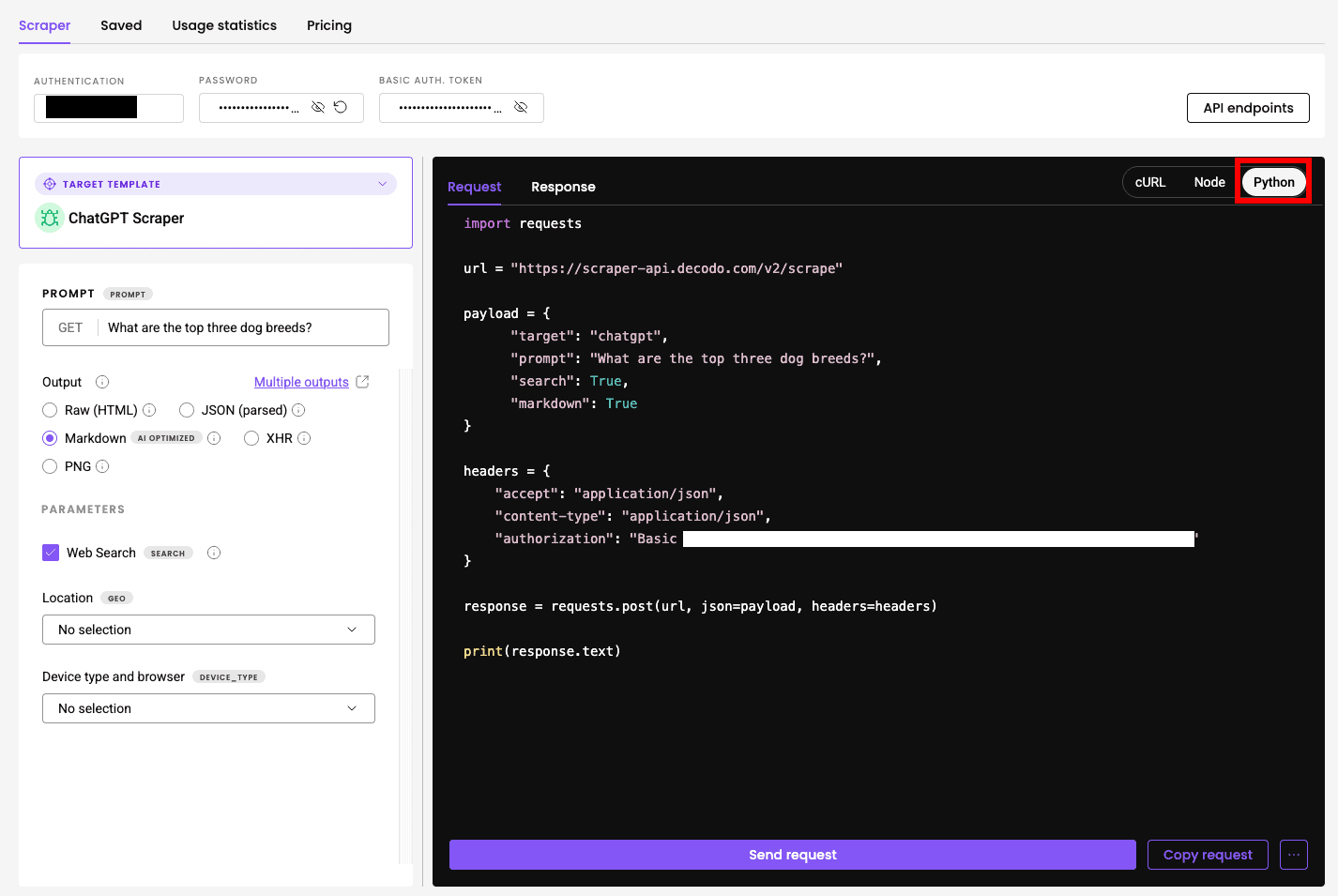Uncheck the Web Search checkbox
The image size is (1338, 896).
[51, 553]
